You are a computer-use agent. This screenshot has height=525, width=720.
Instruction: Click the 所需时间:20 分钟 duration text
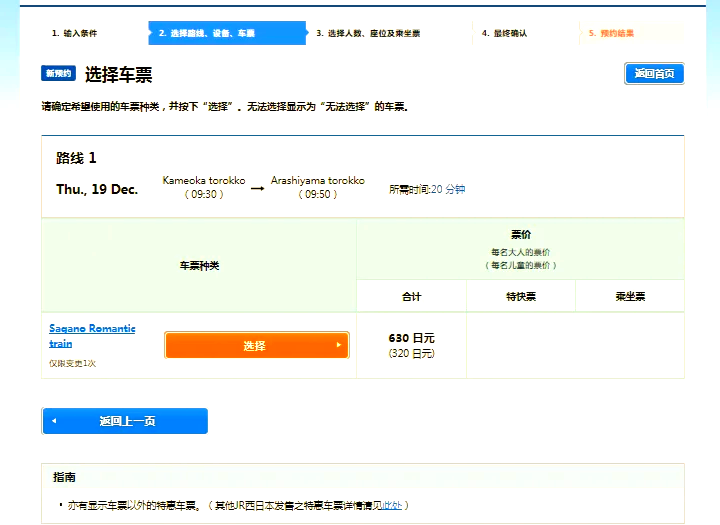click(x=427, y=189)
